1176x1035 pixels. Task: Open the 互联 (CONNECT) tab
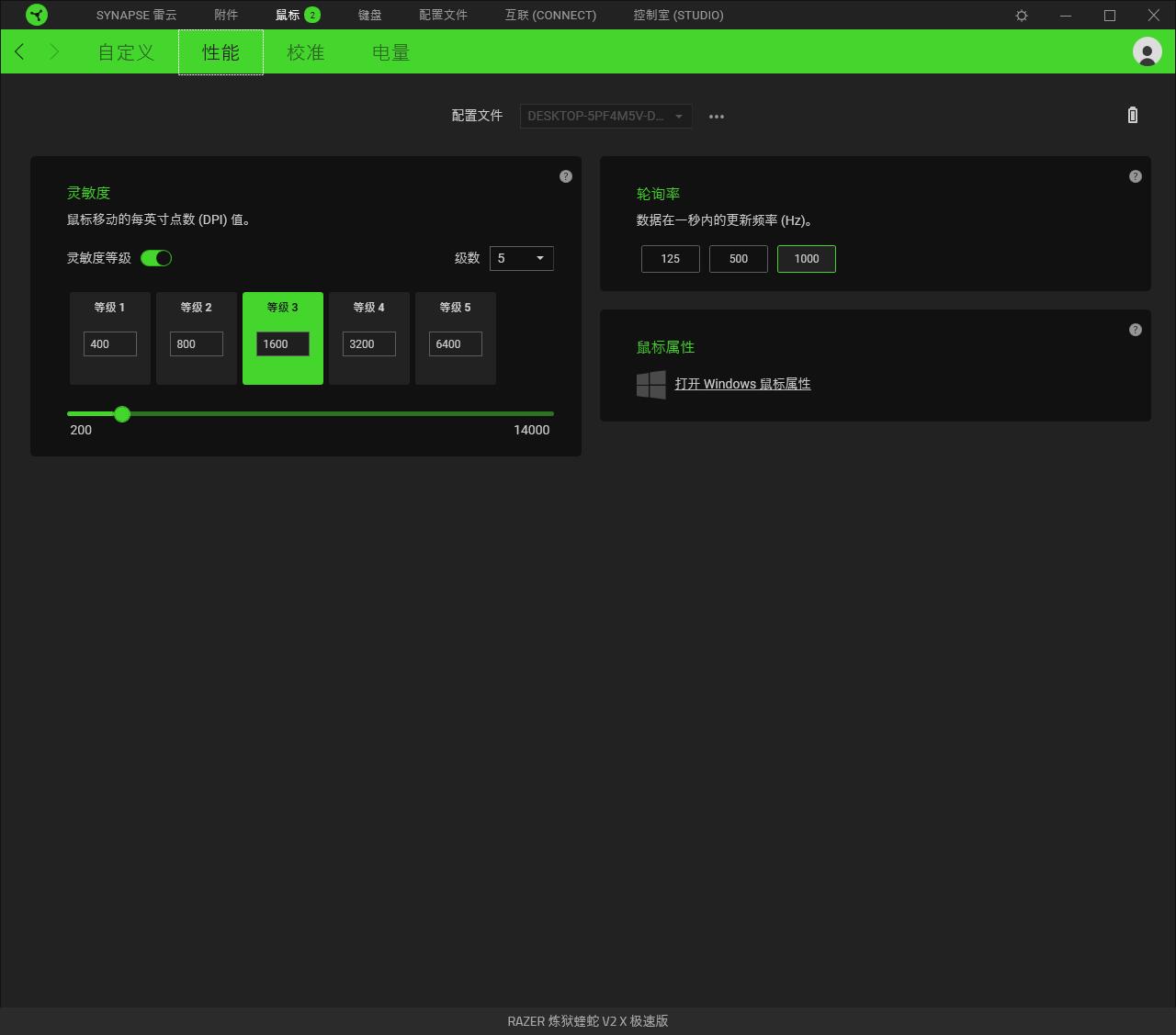[550, 16]
